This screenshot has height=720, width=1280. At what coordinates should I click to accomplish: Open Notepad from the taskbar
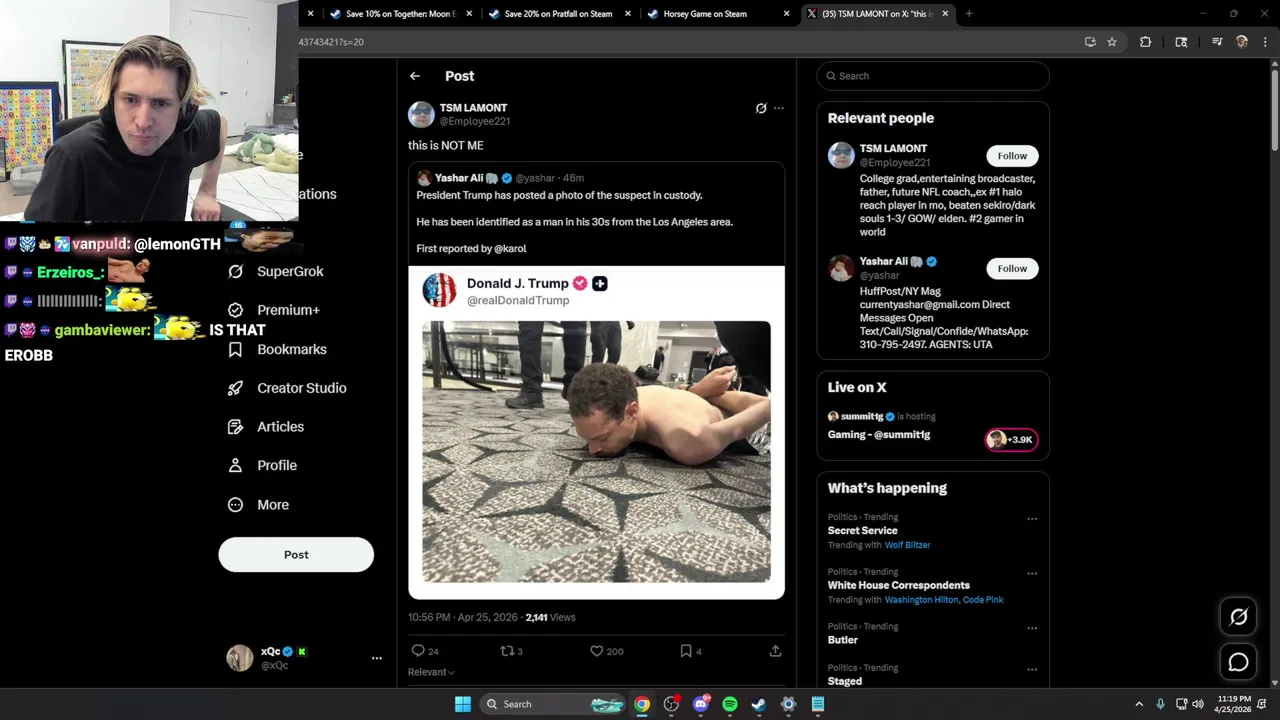point(818,704)
